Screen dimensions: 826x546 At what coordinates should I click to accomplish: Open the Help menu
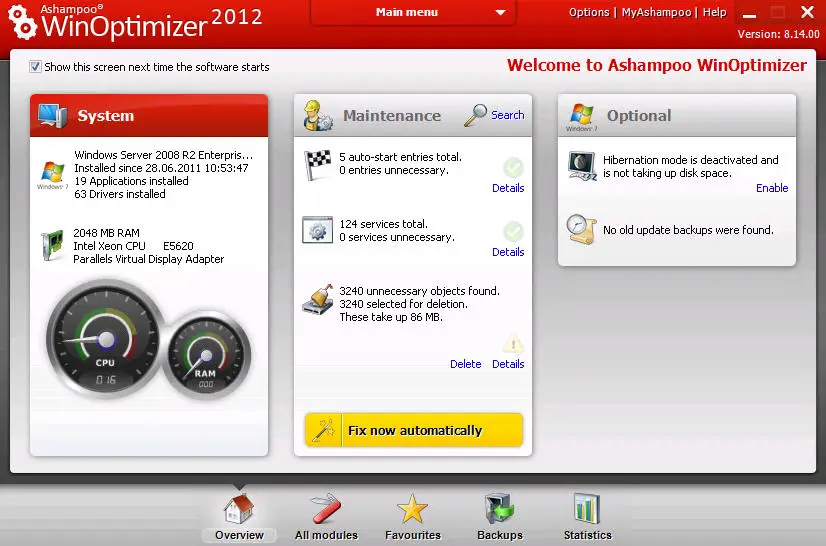714,12
